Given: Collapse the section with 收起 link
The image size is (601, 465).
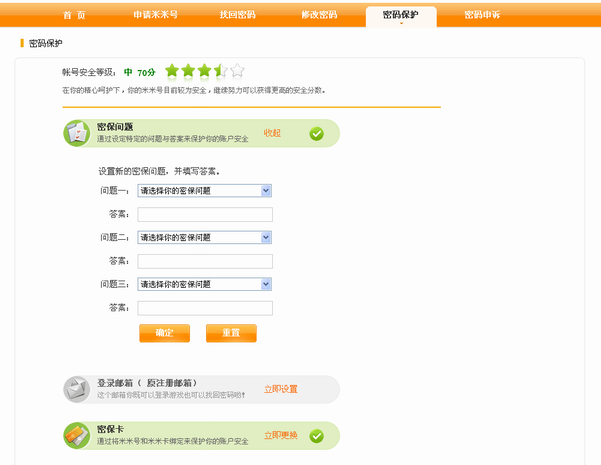Looking at the screenshot, I should [272, 133].
